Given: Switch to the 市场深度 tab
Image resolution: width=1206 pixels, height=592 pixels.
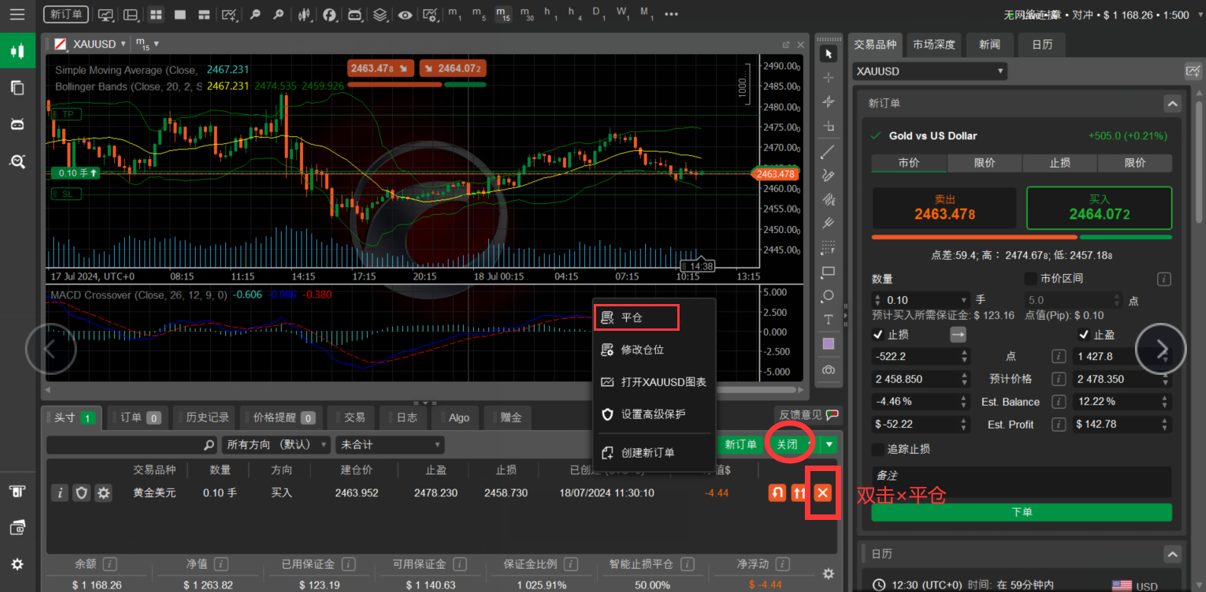Looking at the screenshot, I should (934, 44).
